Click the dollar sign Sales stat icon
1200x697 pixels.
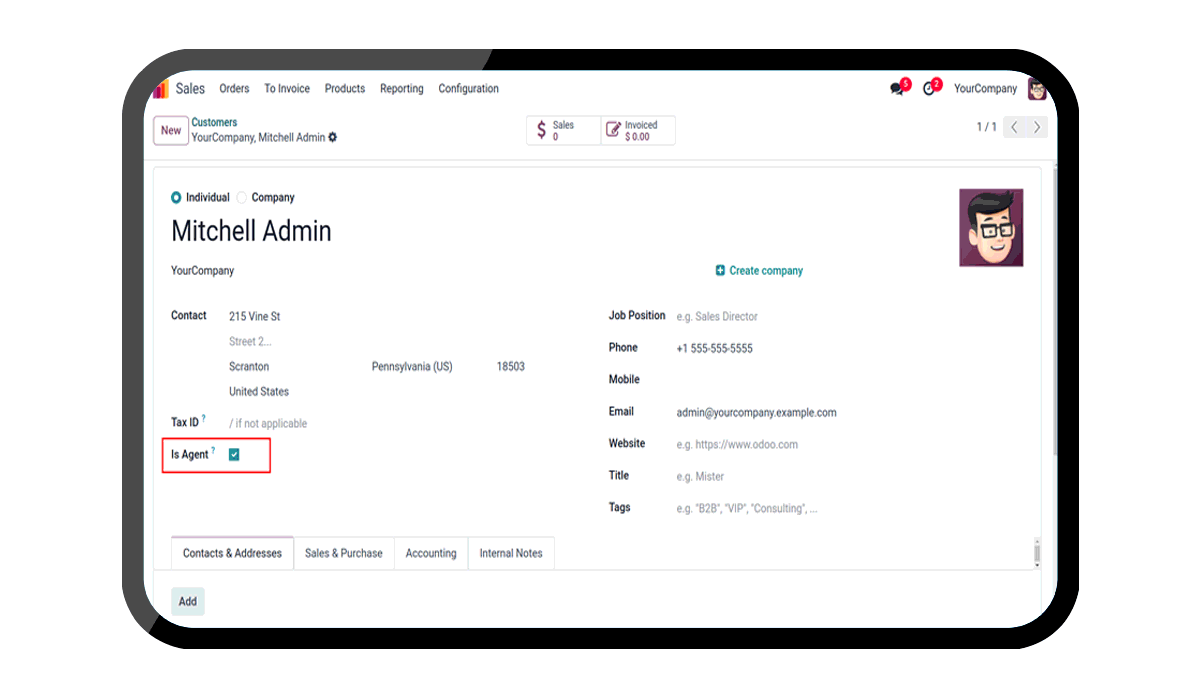pyautogui.click(x=541, y=130)
